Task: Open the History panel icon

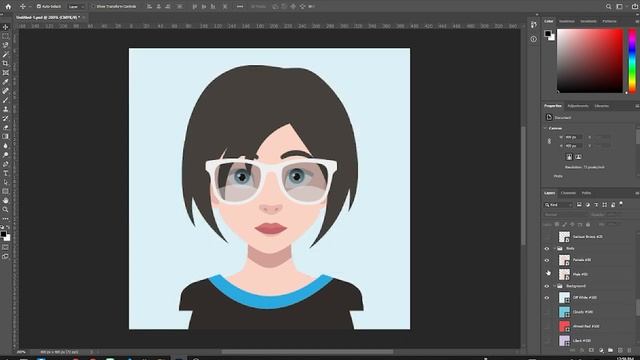Action: pyautogui.click(x=533, y=25)
